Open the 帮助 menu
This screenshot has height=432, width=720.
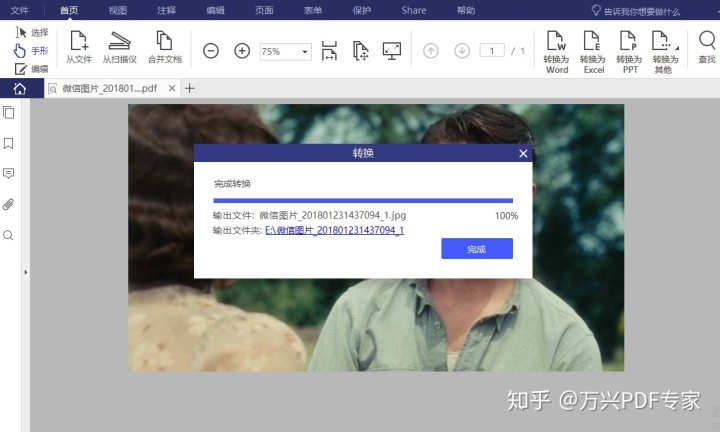466,10
